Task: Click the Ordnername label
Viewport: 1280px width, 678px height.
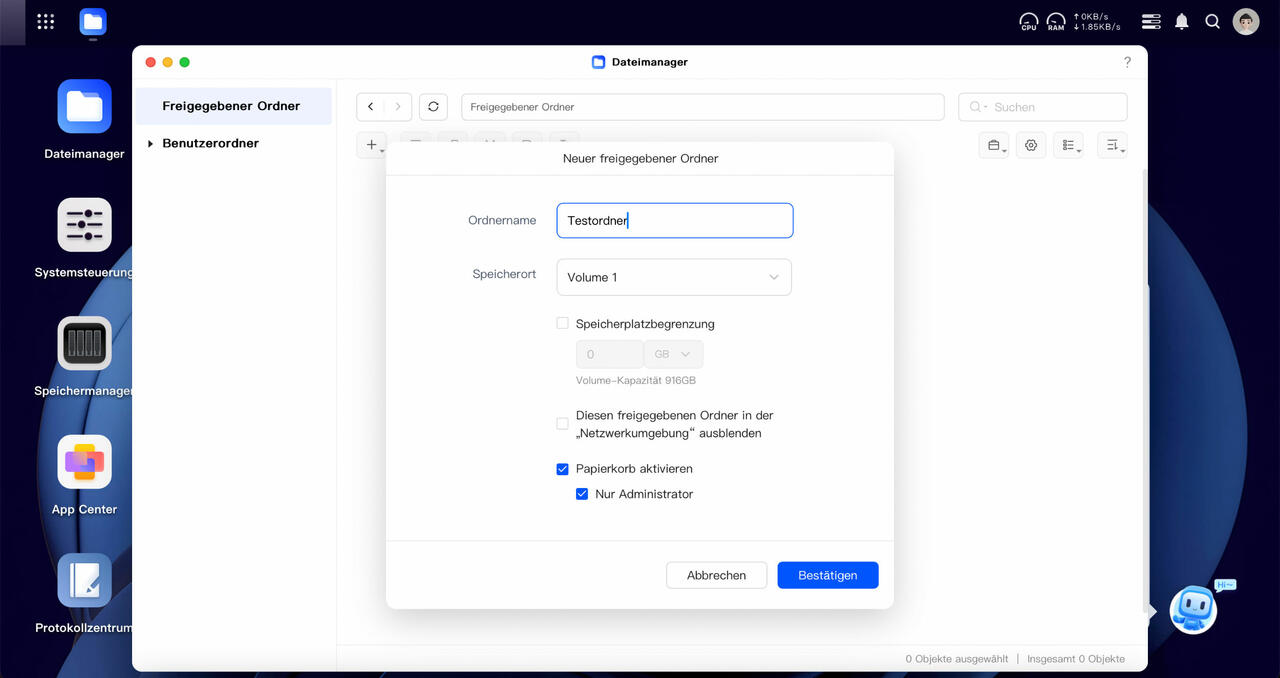Action: (502, 220)
